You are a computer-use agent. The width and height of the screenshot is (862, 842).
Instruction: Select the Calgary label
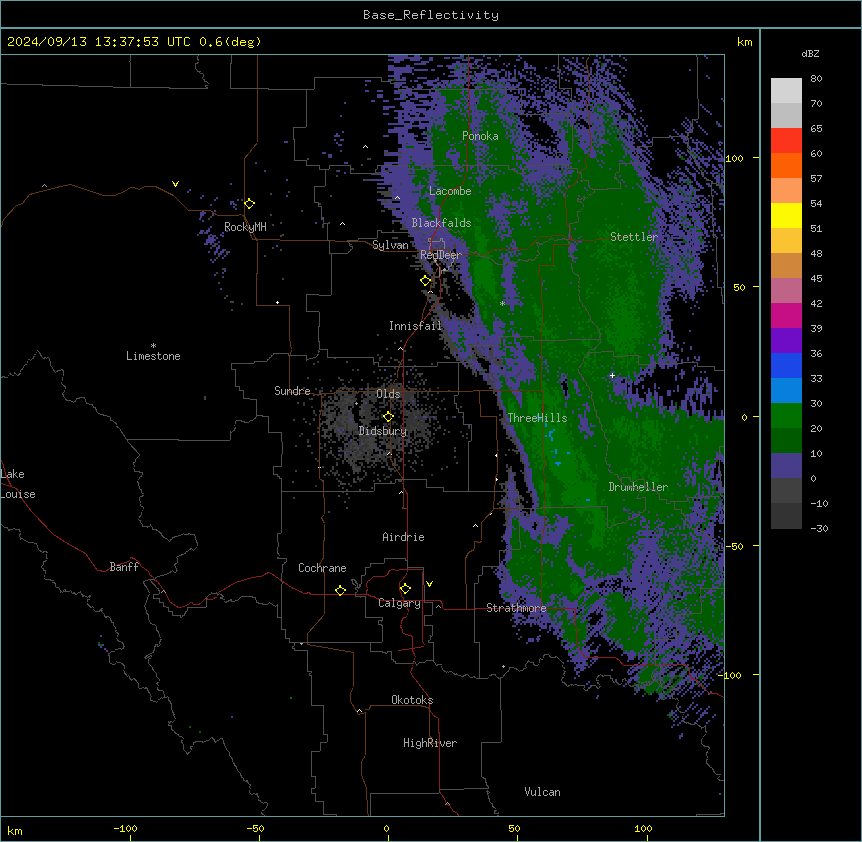click(x=400, y=603)
